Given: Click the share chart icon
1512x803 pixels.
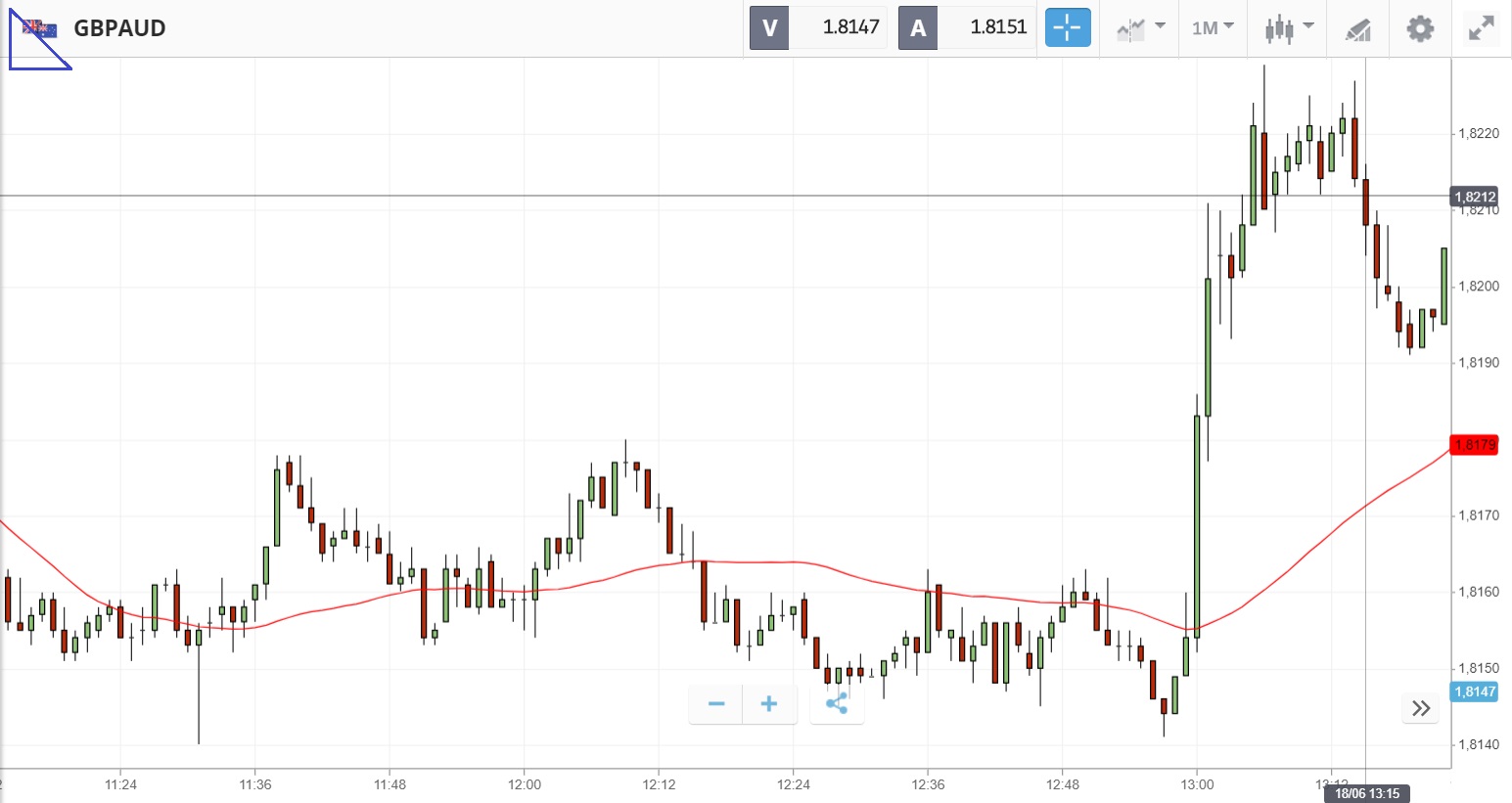Looking at the screenshot, I should 837,703.
